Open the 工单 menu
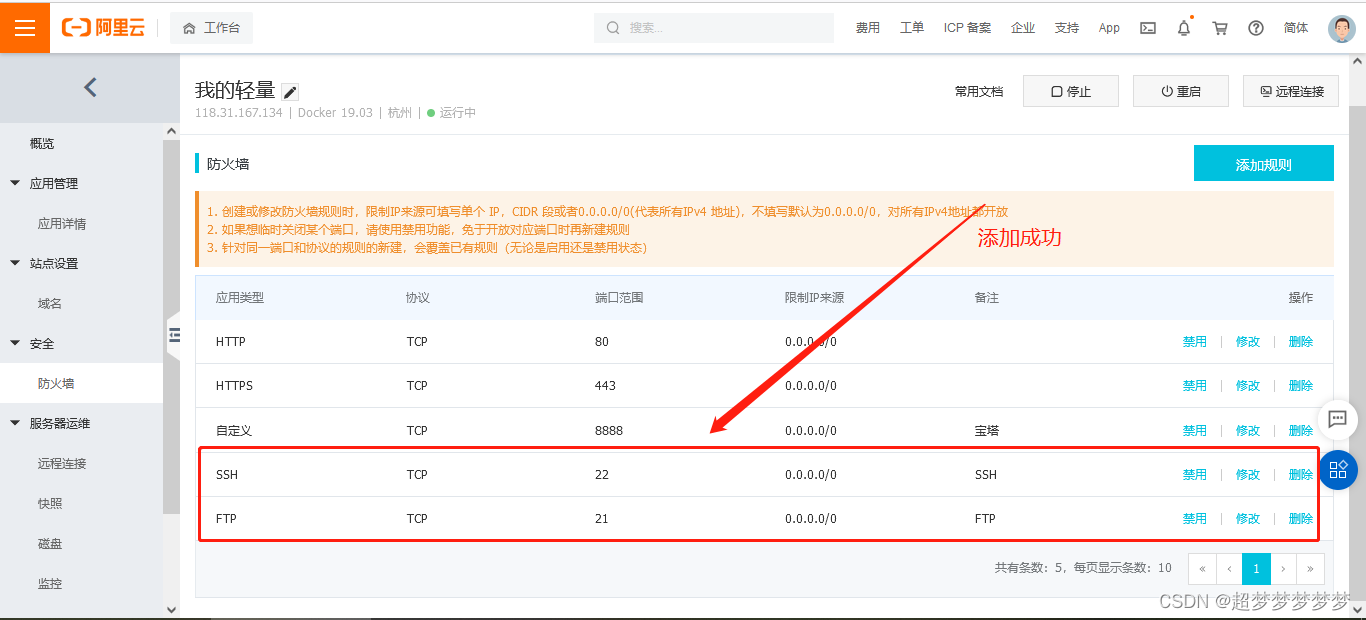 pos(912,28)
